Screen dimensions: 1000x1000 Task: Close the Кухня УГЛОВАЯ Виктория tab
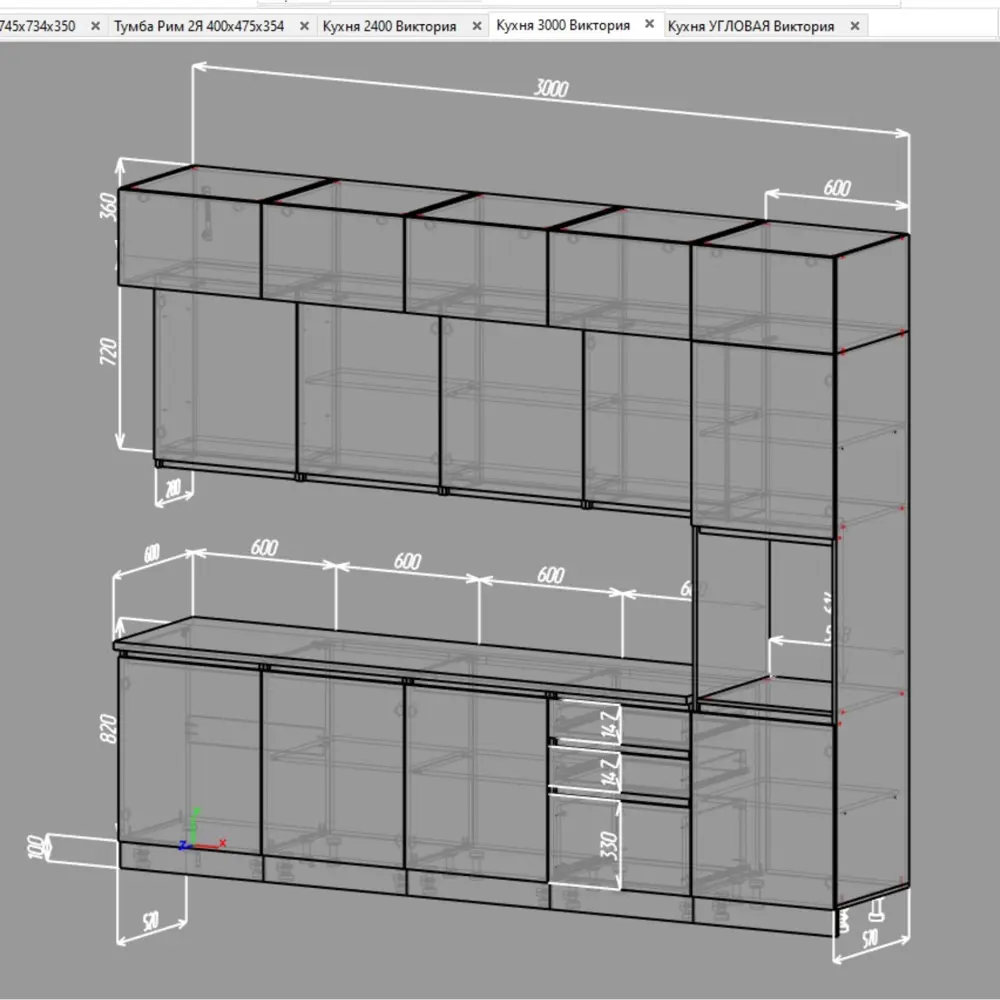855,26
